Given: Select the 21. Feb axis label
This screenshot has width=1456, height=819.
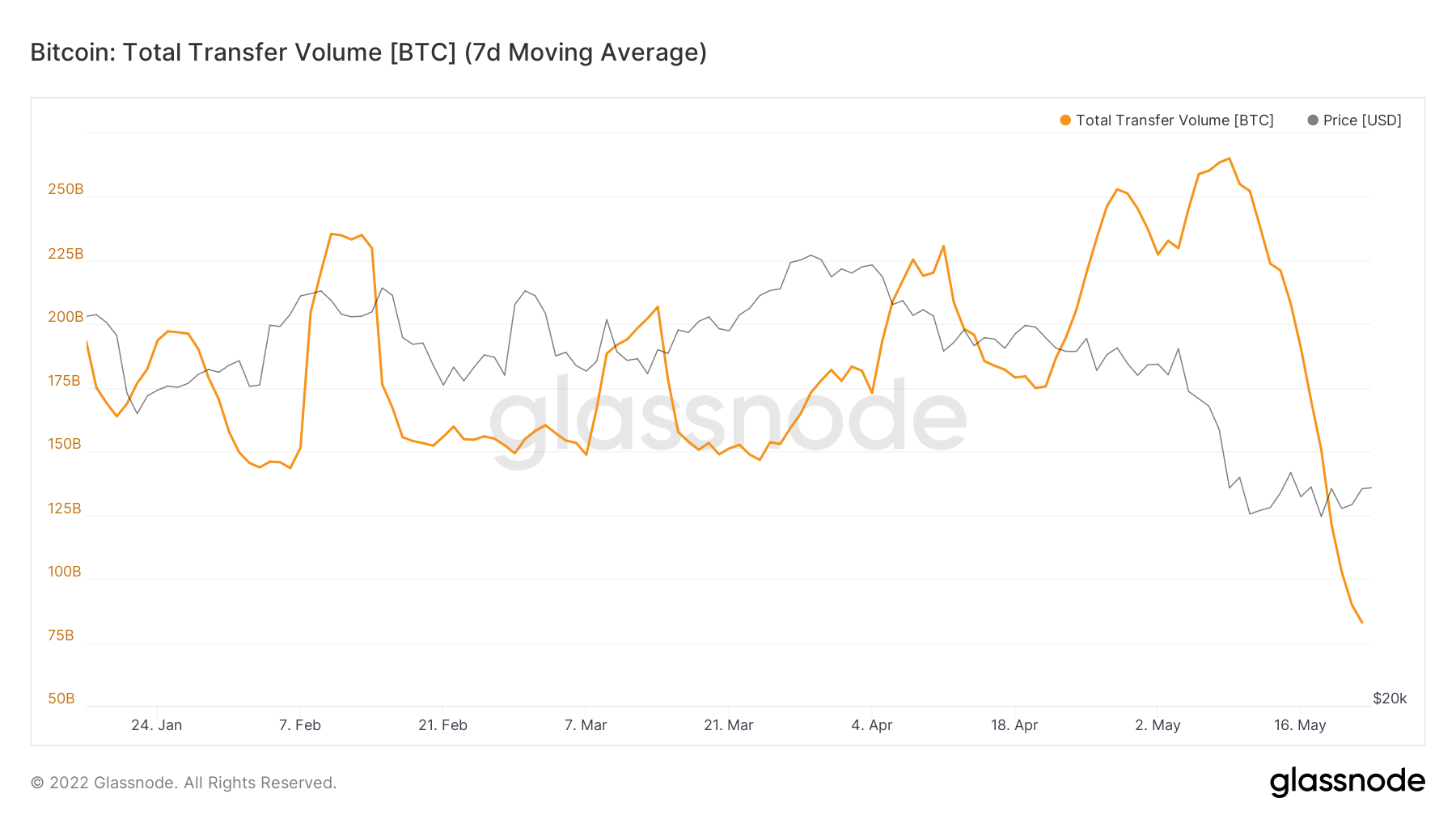Looking at the screenshot, I should point(442,725).
